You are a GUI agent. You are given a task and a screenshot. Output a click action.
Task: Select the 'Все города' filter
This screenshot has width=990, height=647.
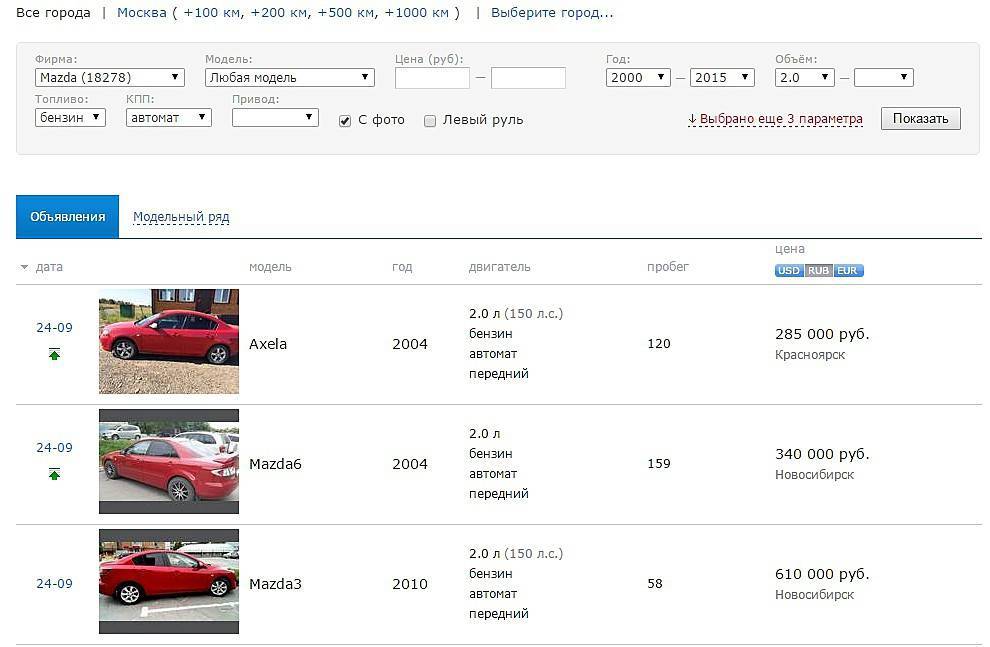(53, 13)
